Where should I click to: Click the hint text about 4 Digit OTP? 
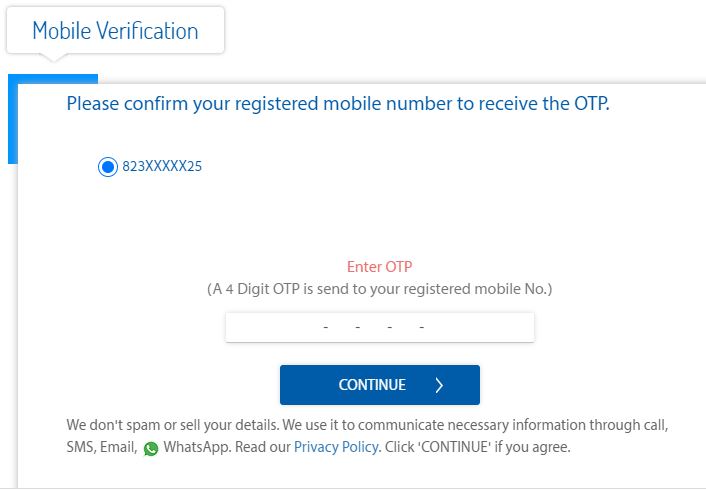tap(380, 289)
